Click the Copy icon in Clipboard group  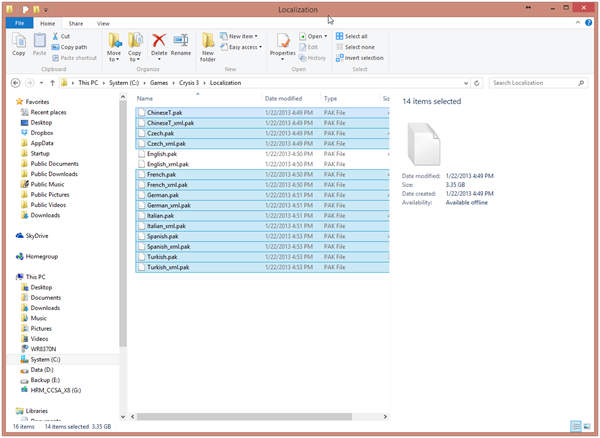coord(19,41)
